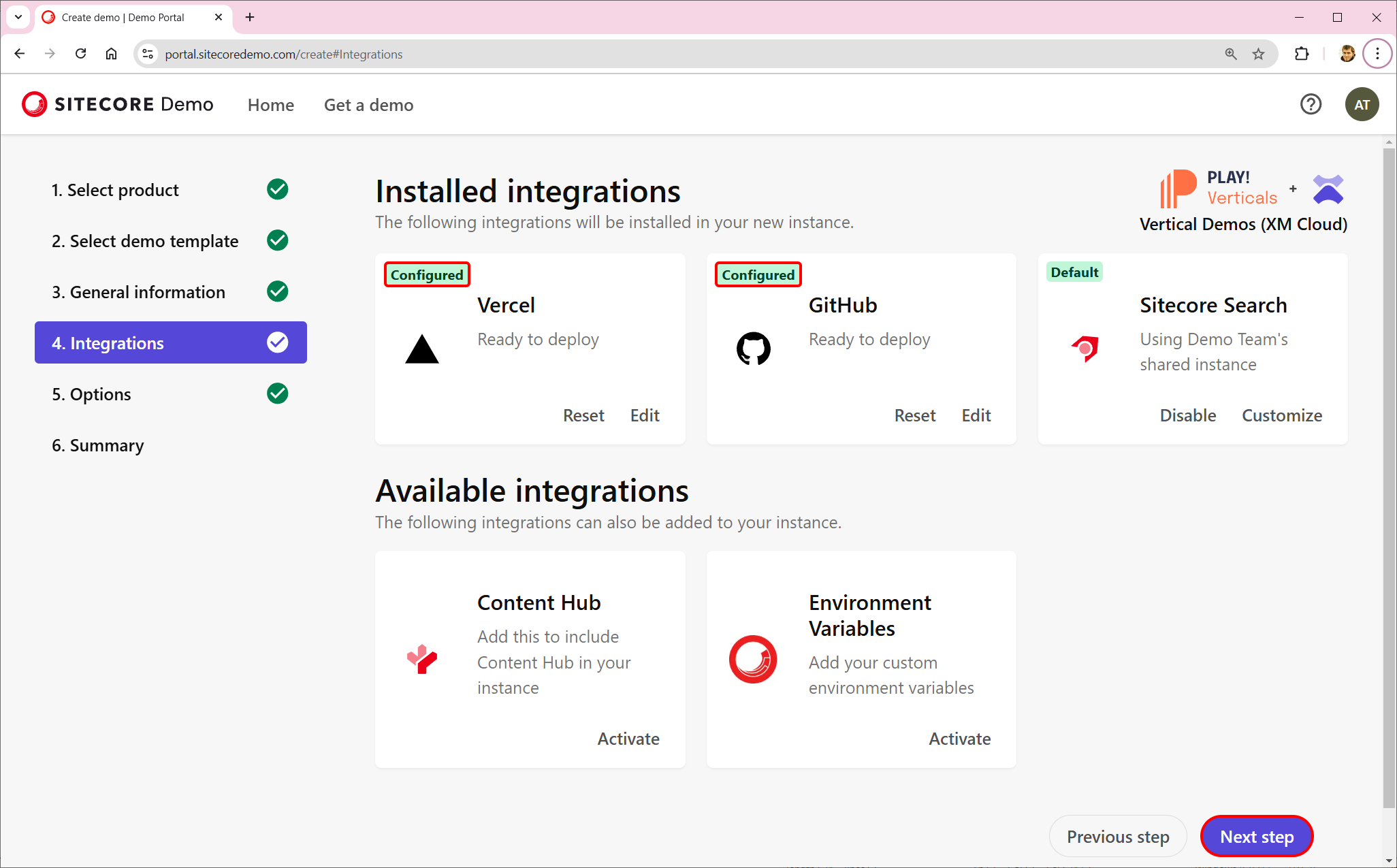1397x868 pixels.
Task: Disable the Sitecore Search integration
Action: coord(1187,415)
